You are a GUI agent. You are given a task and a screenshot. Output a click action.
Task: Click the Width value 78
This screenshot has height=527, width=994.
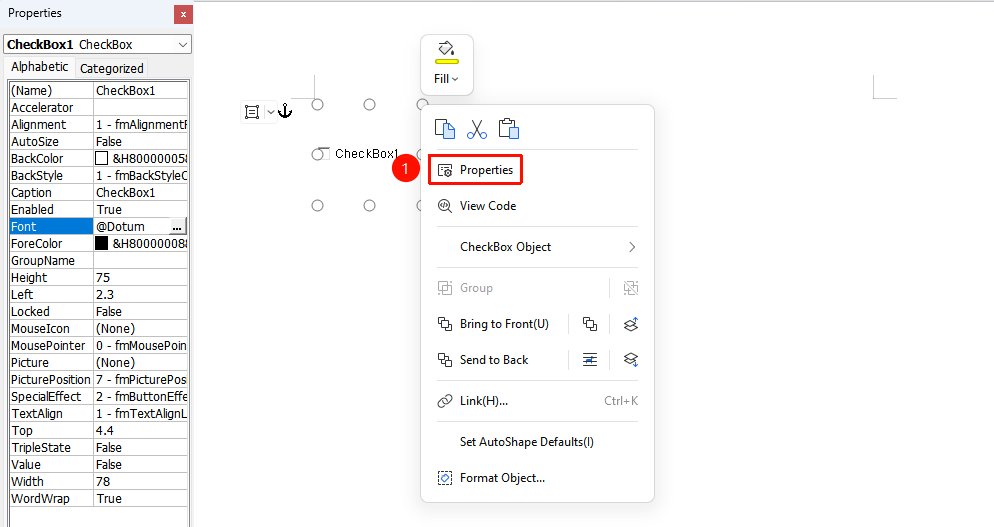(141, 482)
